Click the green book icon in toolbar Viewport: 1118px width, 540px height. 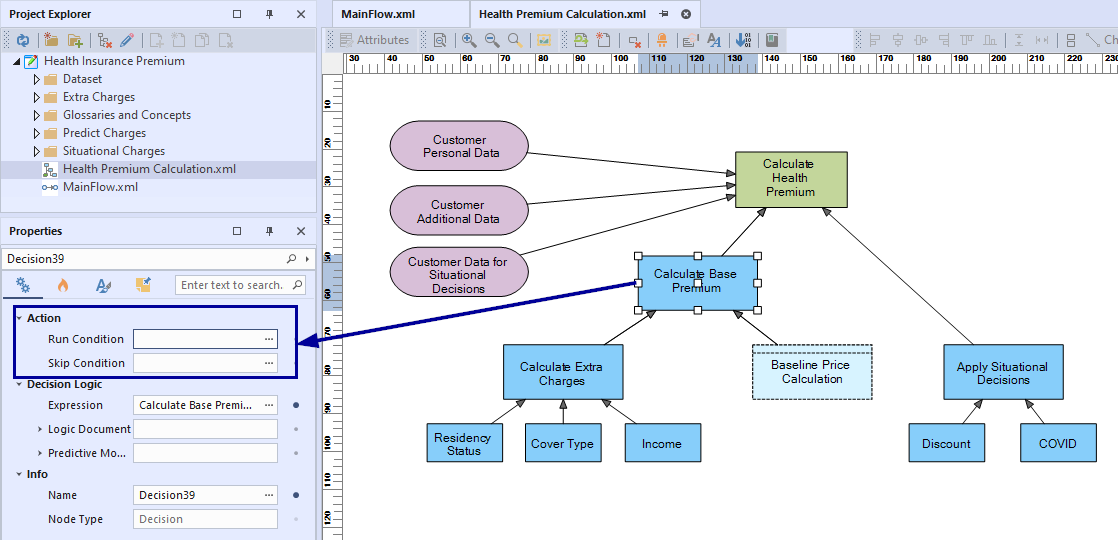pyautogui.click(x=771, y=40)
